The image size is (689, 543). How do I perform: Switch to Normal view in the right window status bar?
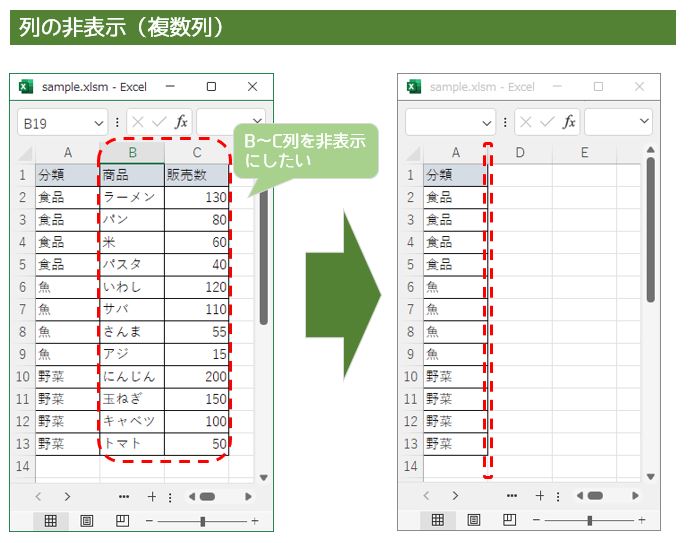(x=438, y=520)
